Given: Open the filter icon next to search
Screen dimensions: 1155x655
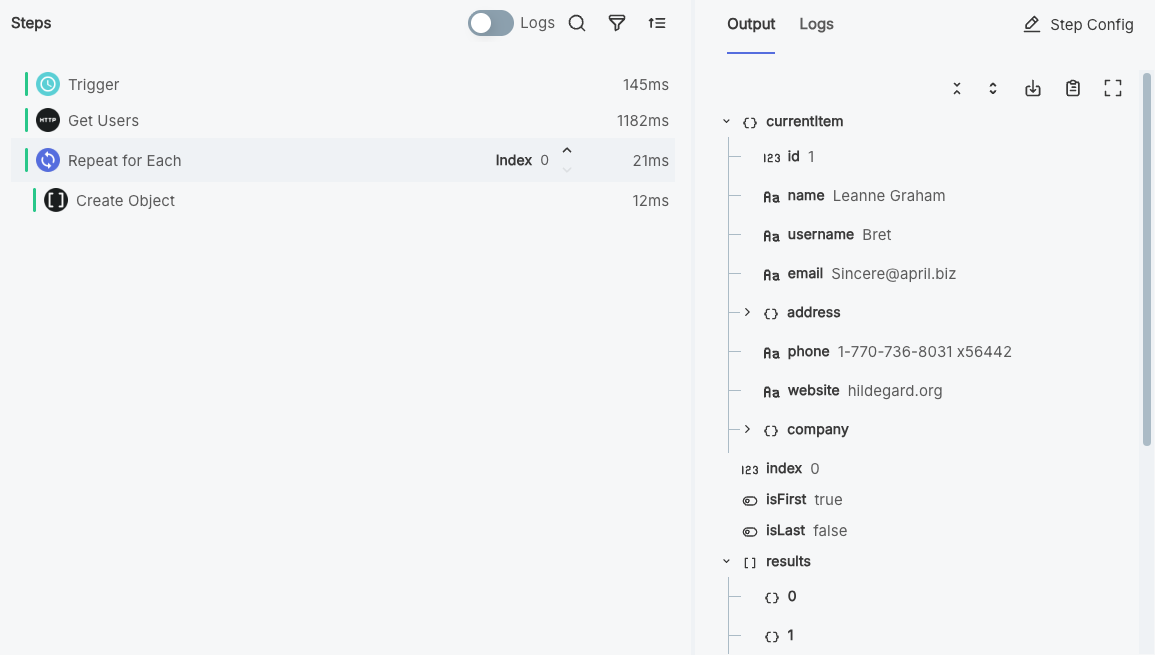Looking at the screenshot, I should [x=617, y=22].
